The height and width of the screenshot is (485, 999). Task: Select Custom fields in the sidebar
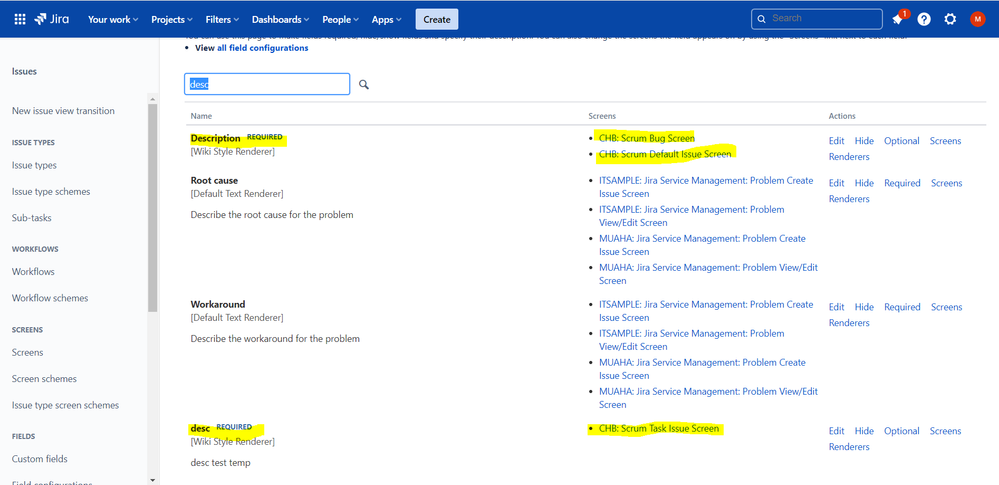pyautogui.click(x=40, y=459)
